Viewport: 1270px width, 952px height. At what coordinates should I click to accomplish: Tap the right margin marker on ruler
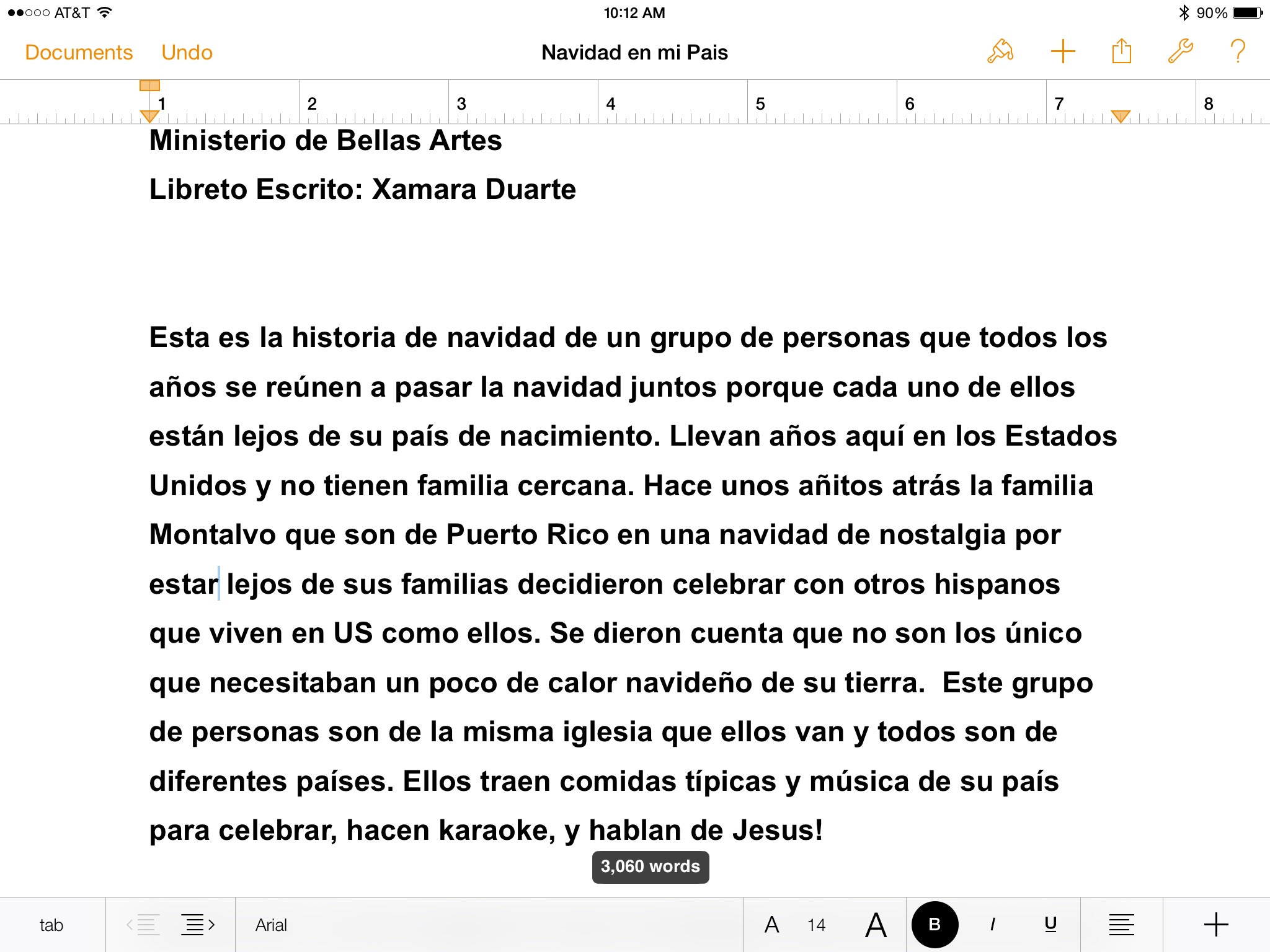[1120, 116]
